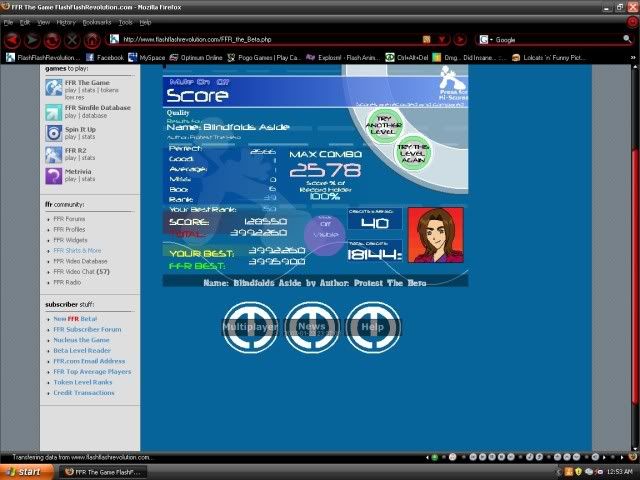This screenshot has height=480, width=640.
Task: Click the Reload page button
Action: [51, 40]
